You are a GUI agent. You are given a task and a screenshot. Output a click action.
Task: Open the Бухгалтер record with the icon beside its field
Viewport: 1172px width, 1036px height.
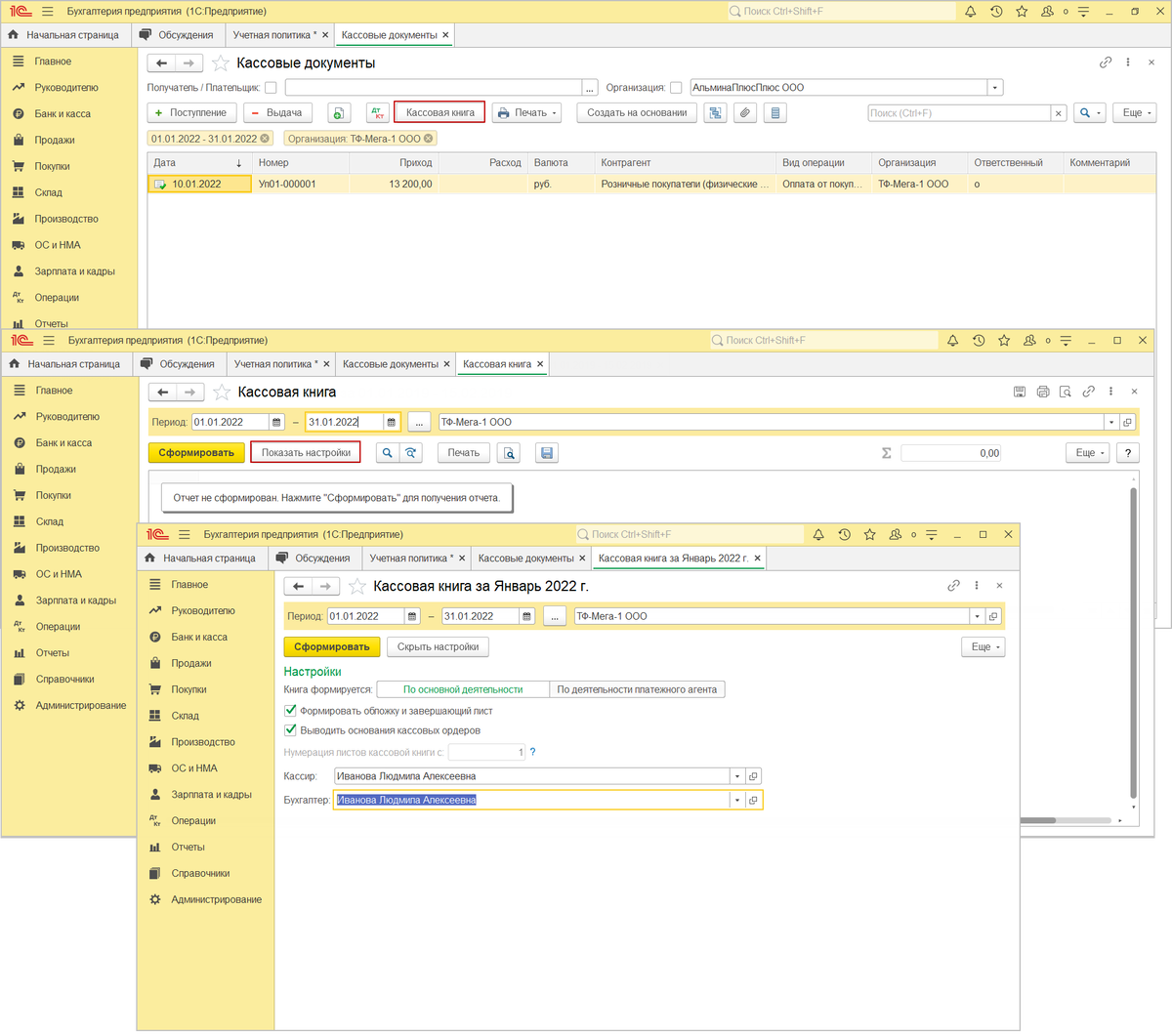pyautogui.click(x=753, y=800)
